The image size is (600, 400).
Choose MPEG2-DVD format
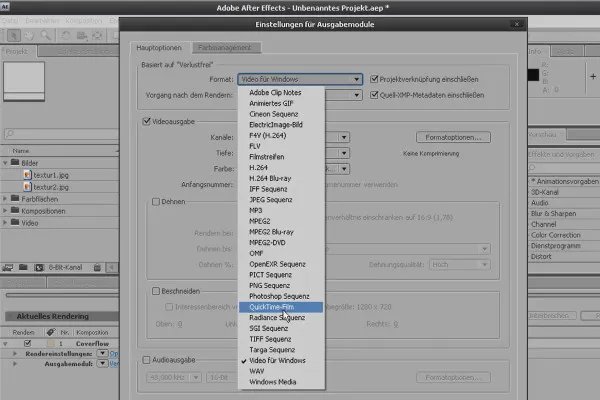click(x=267, y=243)
